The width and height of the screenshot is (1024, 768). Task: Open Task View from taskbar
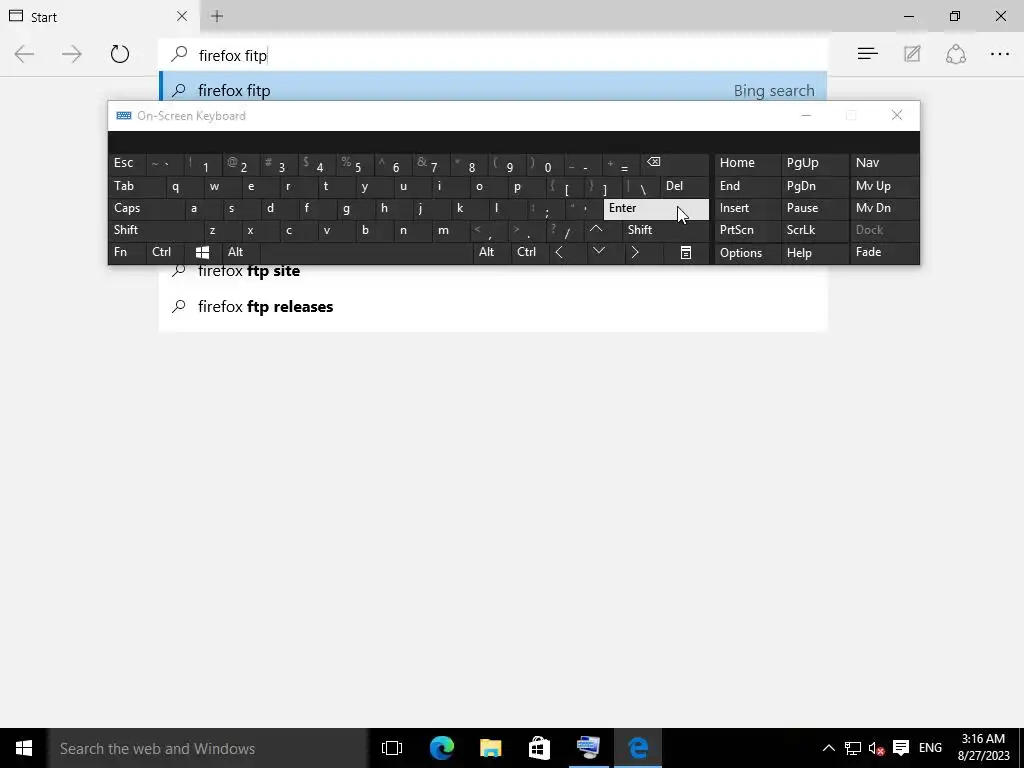pyautogui.click(x=392, y=748)
